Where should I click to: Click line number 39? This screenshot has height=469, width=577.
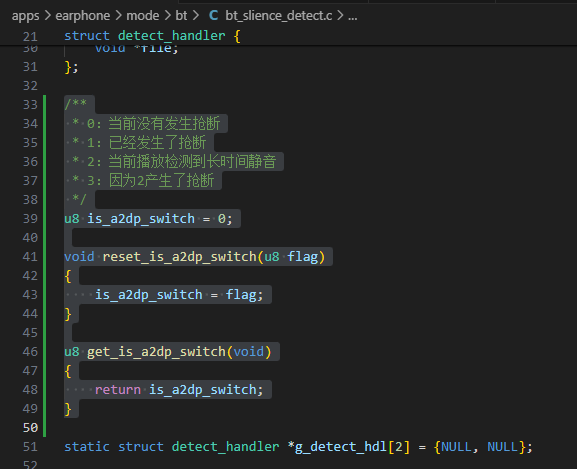click(x=30, y=219)
